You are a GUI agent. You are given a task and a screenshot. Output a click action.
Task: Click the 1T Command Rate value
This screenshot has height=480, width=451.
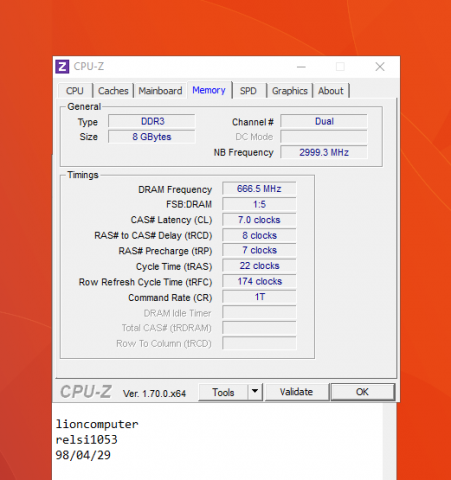point(259,297)
